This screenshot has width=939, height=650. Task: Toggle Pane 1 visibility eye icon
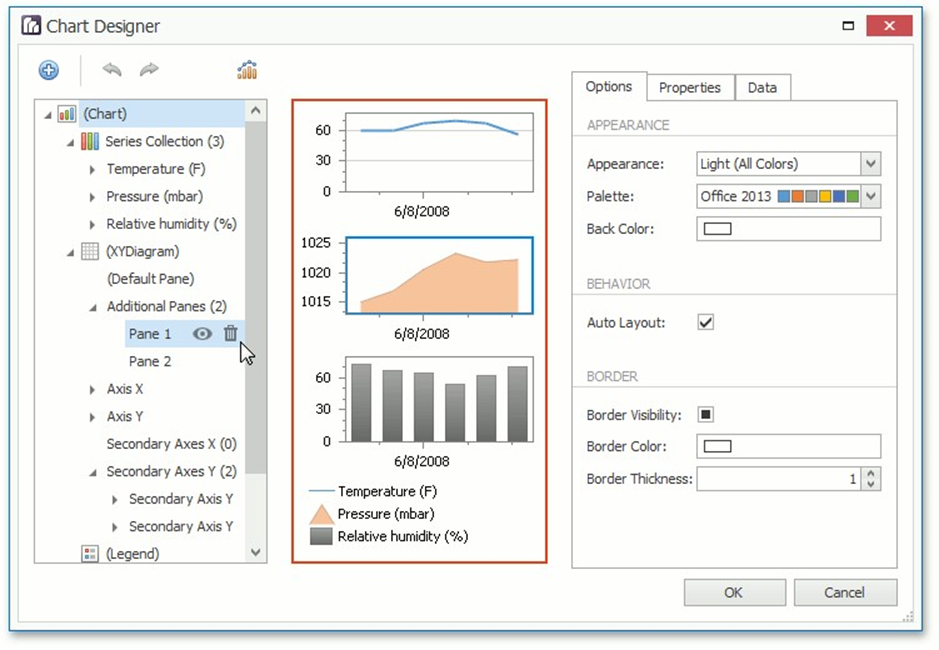point(202,334)
